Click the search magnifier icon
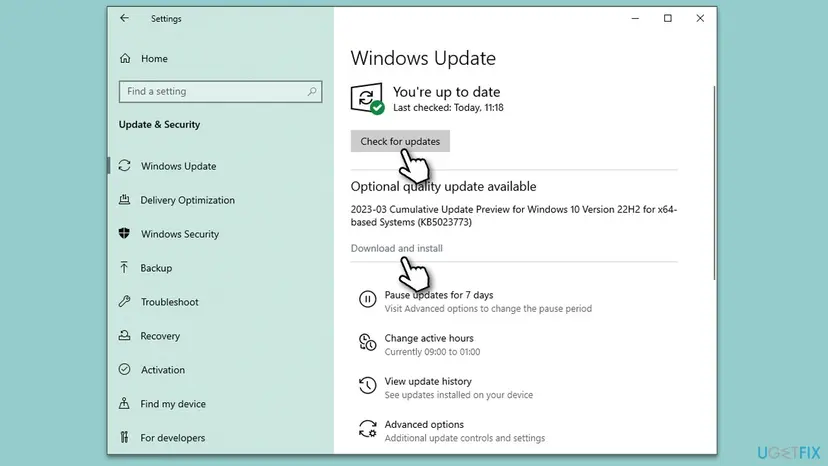828x466 pixels. click(x=312, y=91)
